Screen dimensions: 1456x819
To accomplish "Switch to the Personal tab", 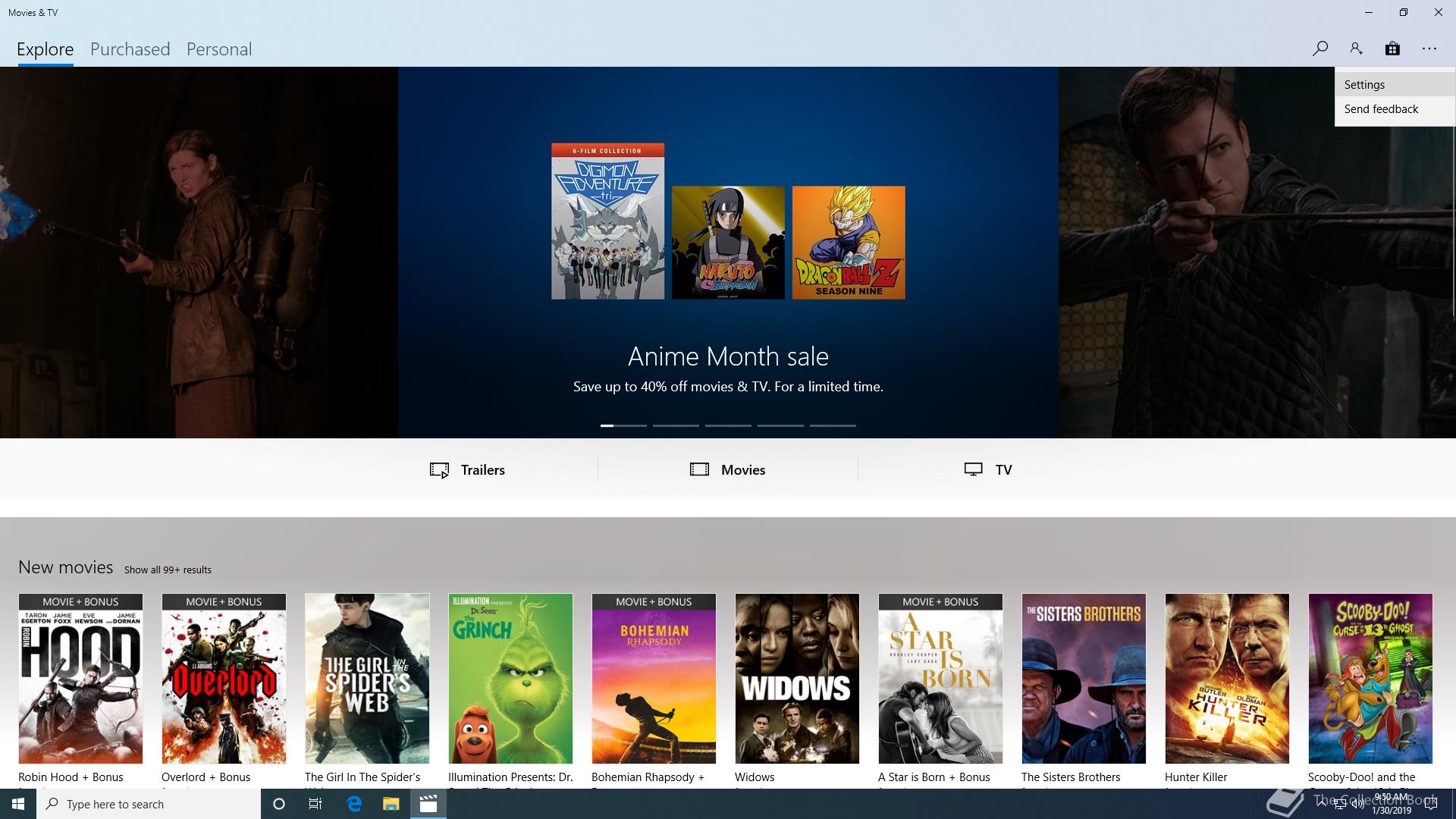I will [219, 49].
